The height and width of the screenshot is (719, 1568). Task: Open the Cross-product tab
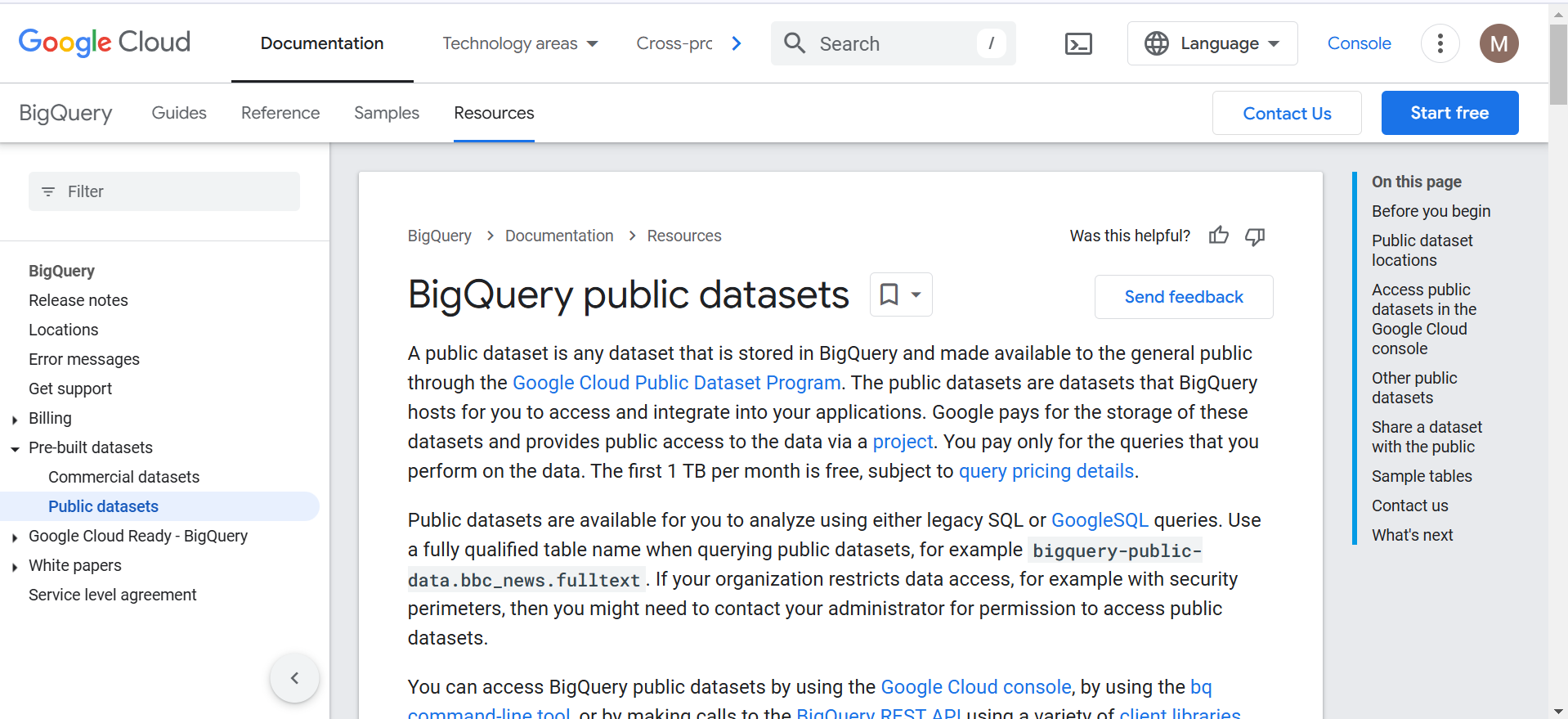click(674, 43)
